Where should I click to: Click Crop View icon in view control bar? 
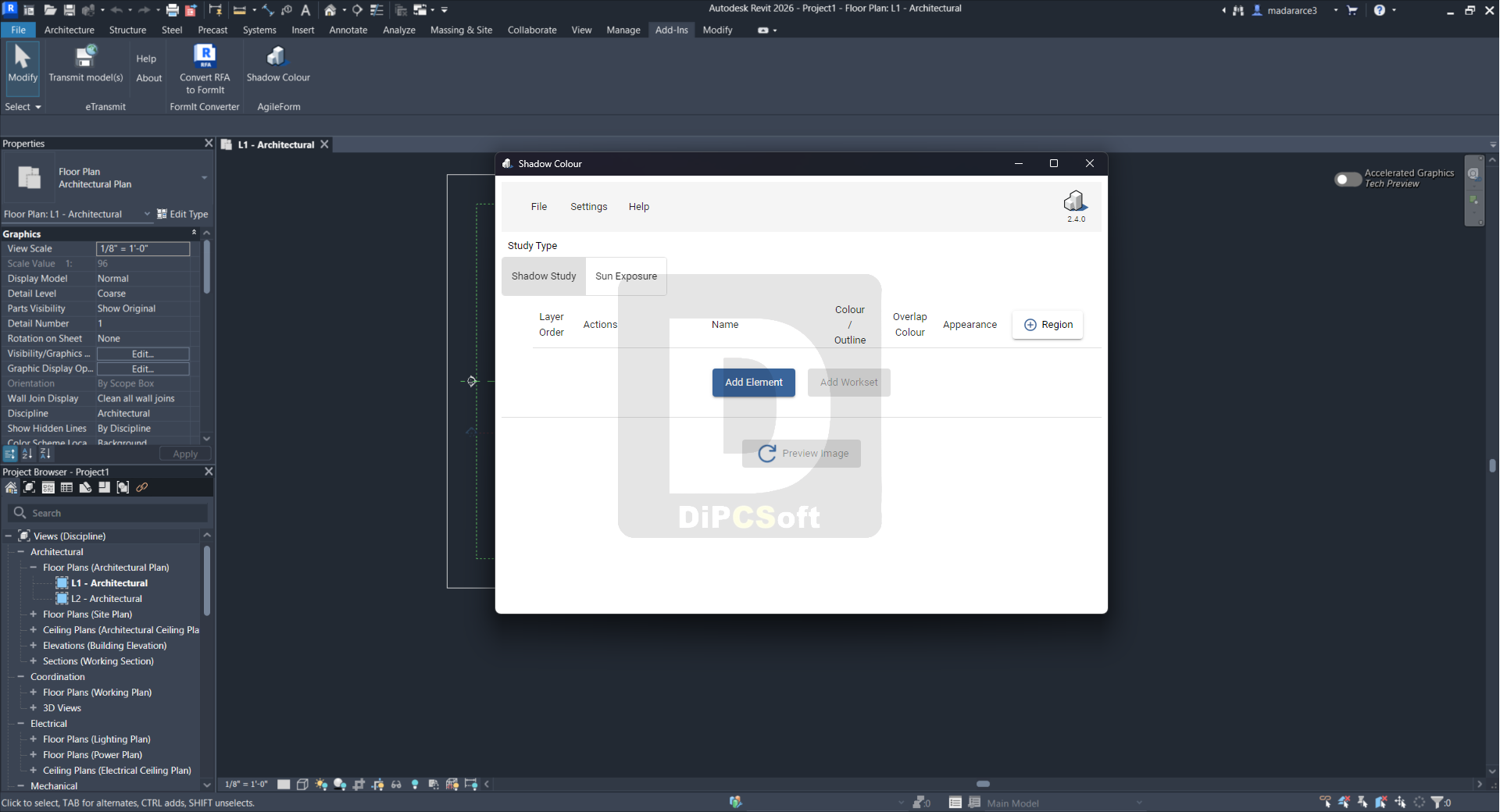tap(359, 784)
